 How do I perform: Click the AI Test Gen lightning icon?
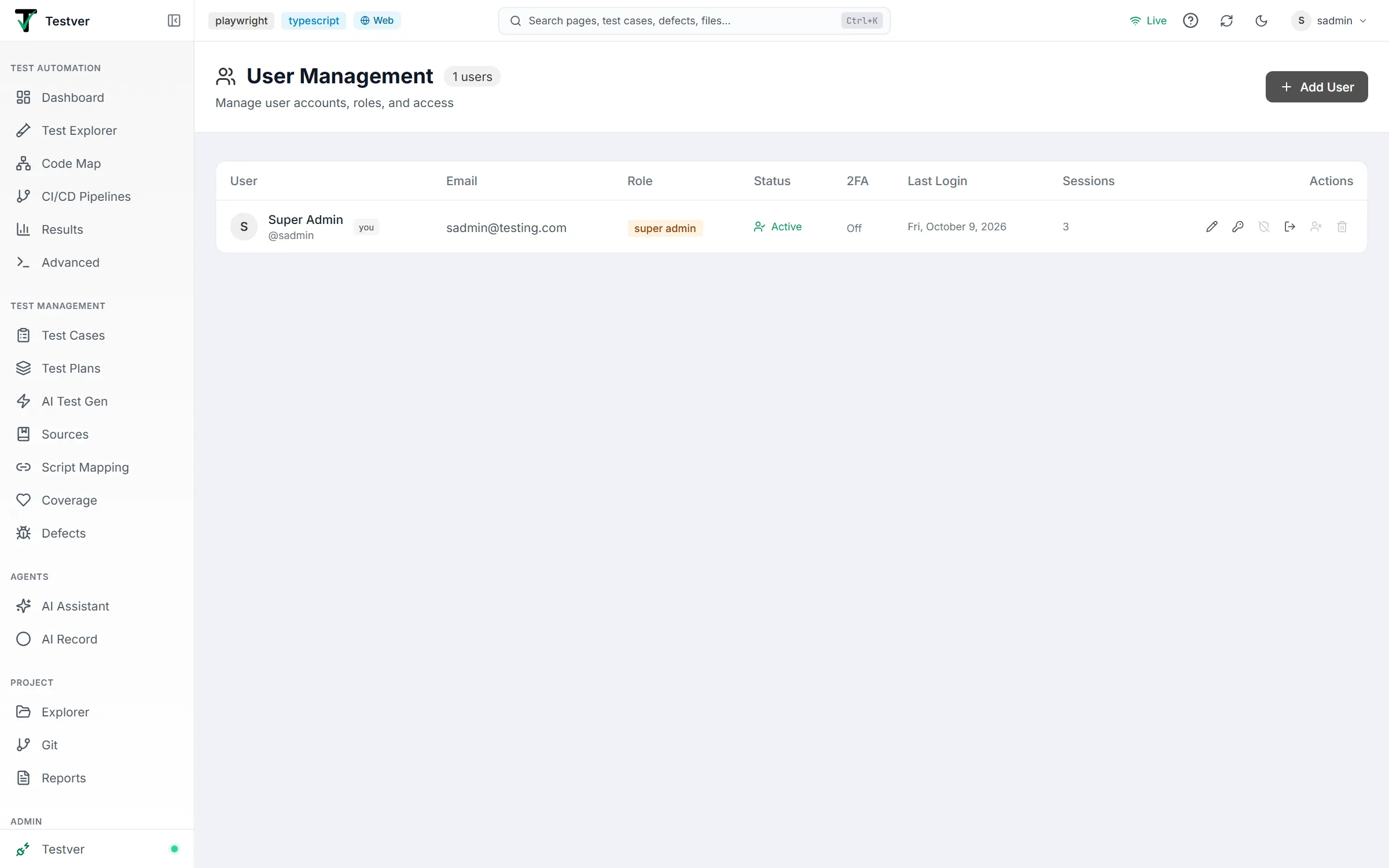[23, 402]
